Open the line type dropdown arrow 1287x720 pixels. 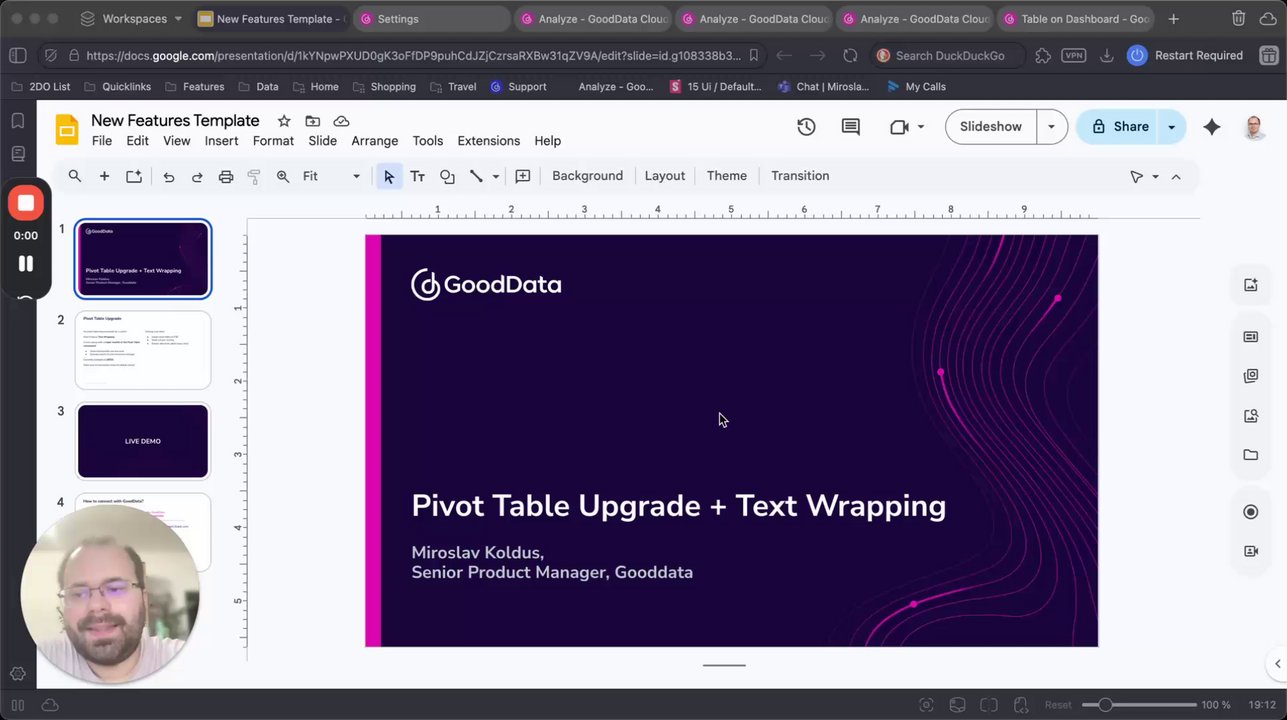495,177
